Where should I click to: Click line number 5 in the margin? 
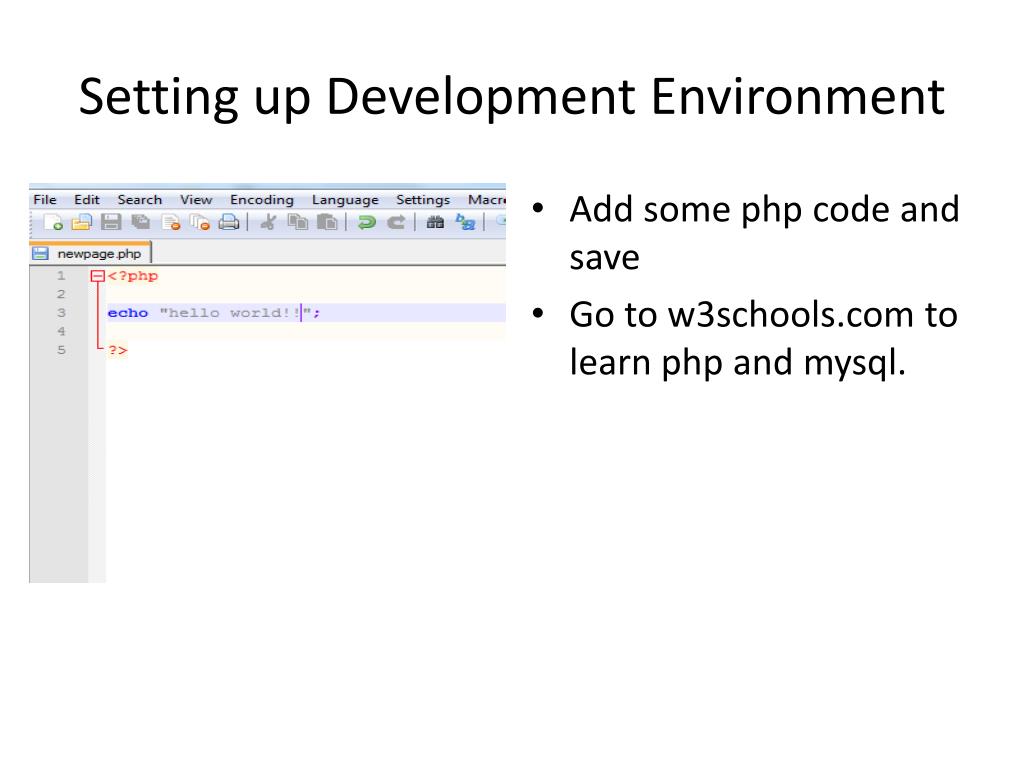pos(61,350)
